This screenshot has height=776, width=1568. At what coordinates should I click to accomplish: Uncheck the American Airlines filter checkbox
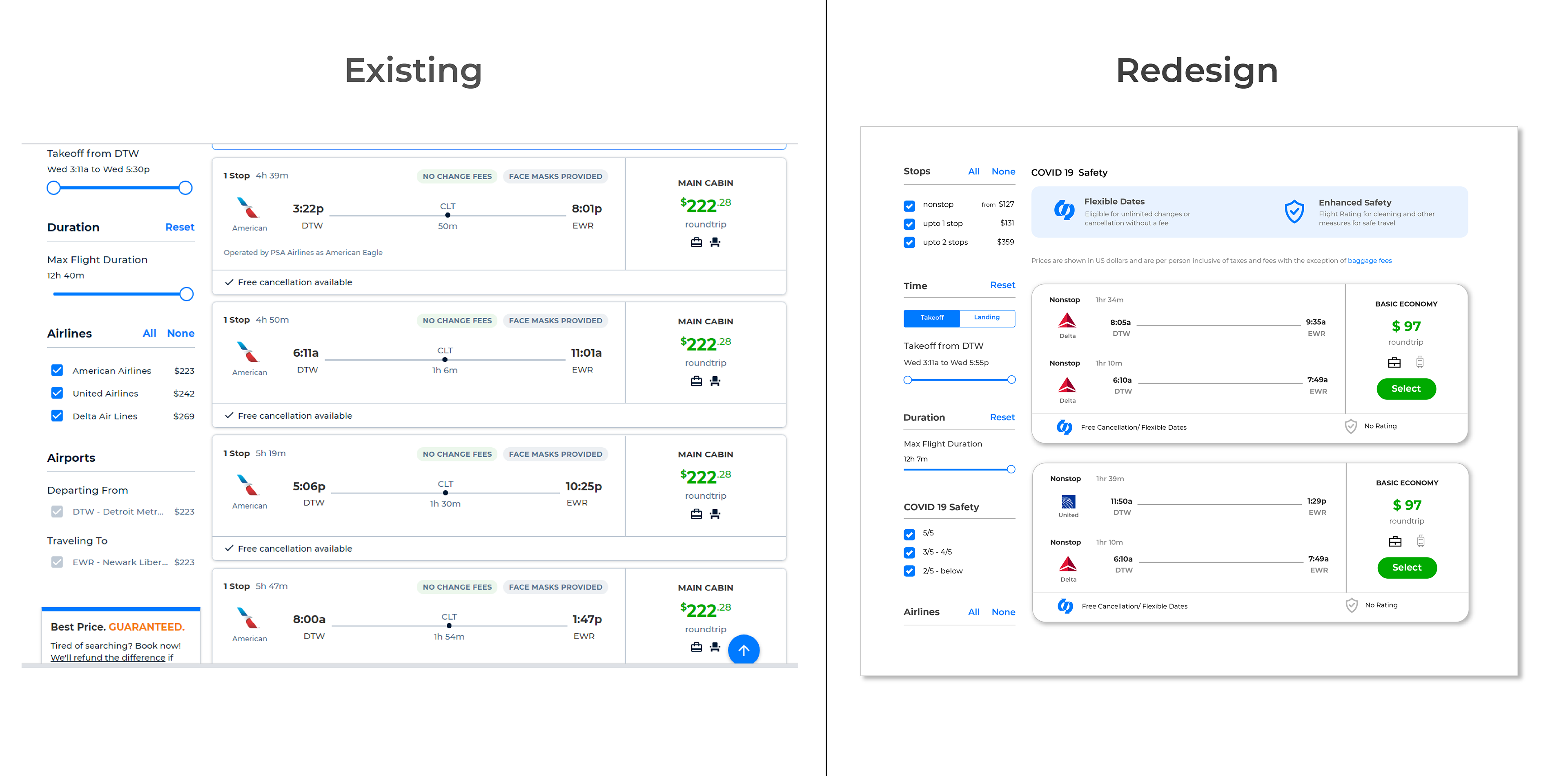click(57, 370)
